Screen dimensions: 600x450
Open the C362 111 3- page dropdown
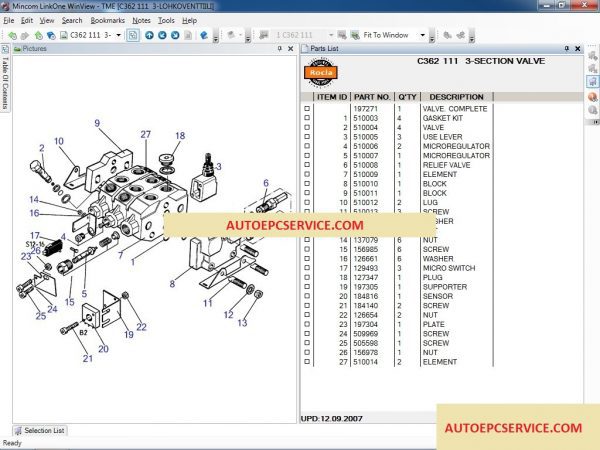click(119, 35)
